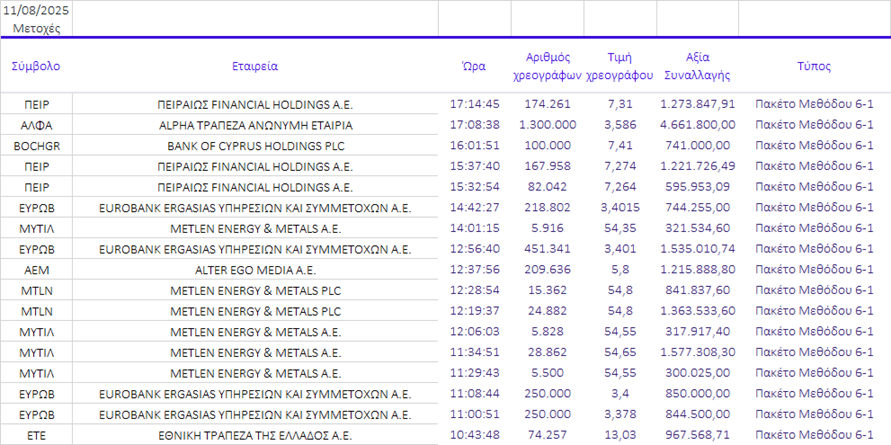Select ALTER EGO MEDIA Α.Ε. company cell
Image resolution: width=891 pixels, height=445 pixels.
255,269
